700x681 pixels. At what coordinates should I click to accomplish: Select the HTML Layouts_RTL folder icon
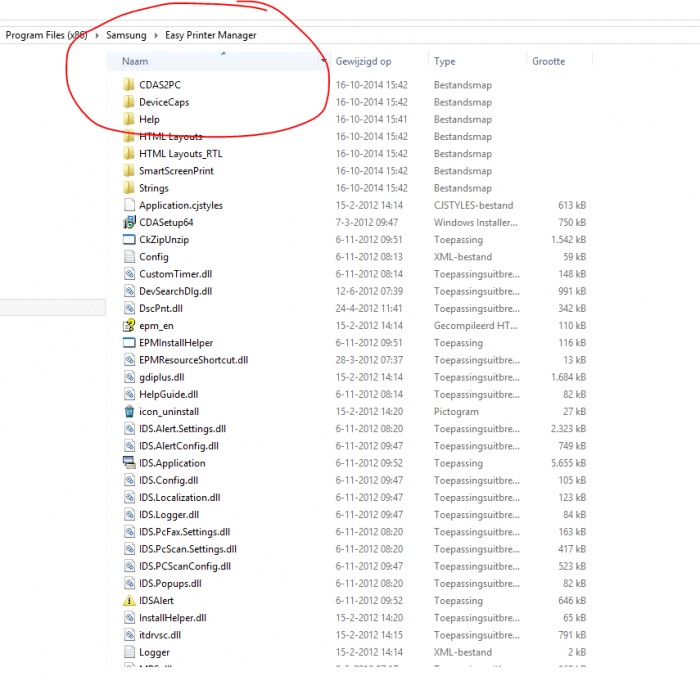129,153
